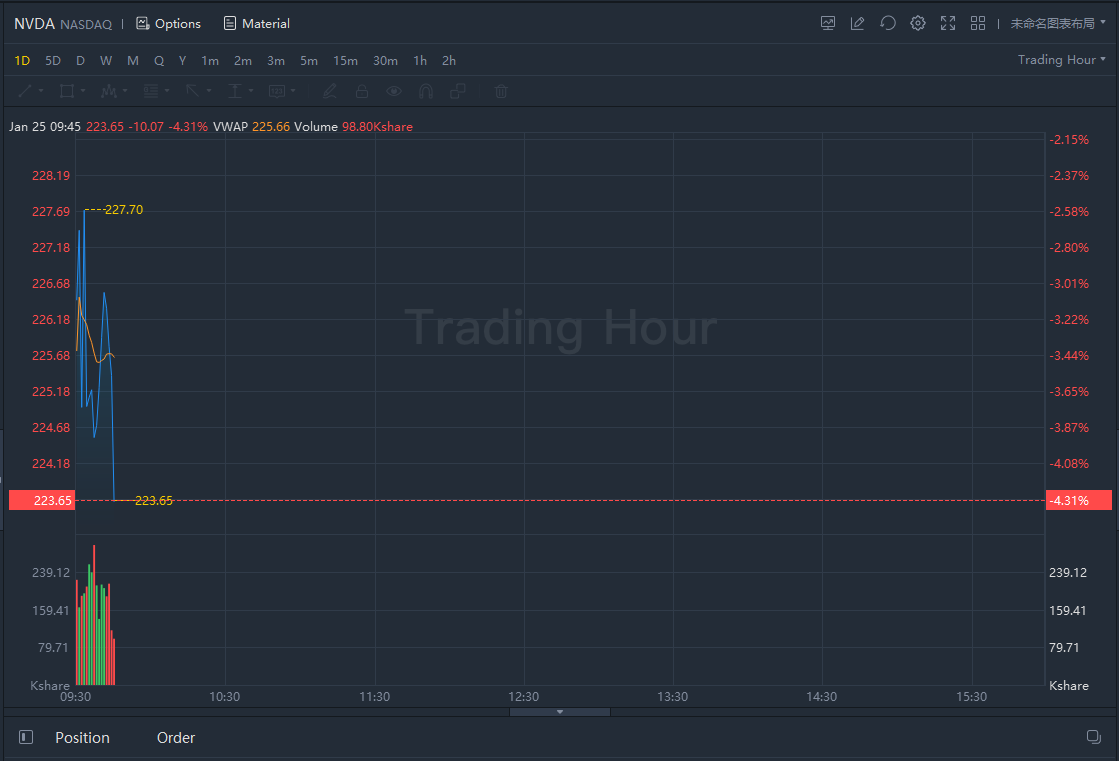Click the NASDAQ exchange label
The height and width of the screenshot is (761, 1119).
86,24
